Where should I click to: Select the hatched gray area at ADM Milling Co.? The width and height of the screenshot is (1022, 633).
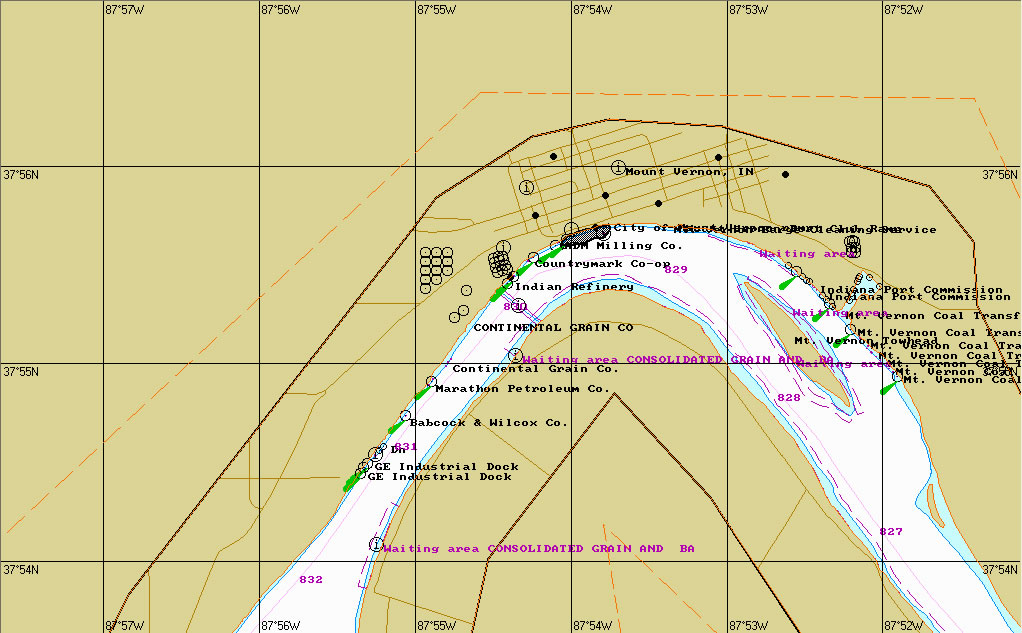586,235
